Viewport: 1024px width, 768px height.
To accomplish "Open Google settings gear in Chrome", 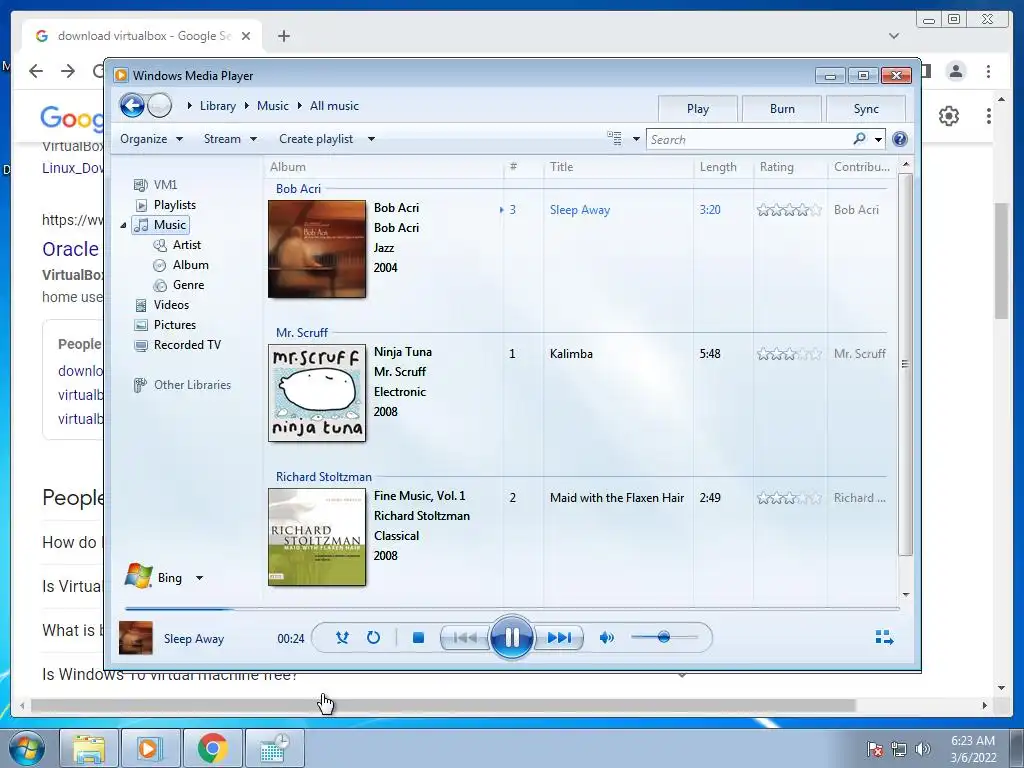I will [949, 116].
